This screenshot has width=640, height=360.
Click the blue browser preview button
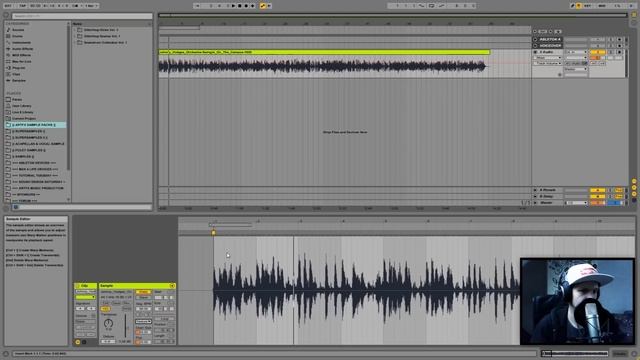pos(16,207)
